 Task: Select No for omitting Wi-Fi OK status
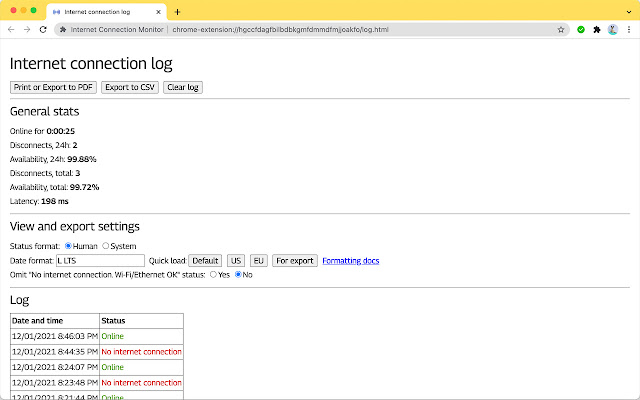tap(239, 275)
